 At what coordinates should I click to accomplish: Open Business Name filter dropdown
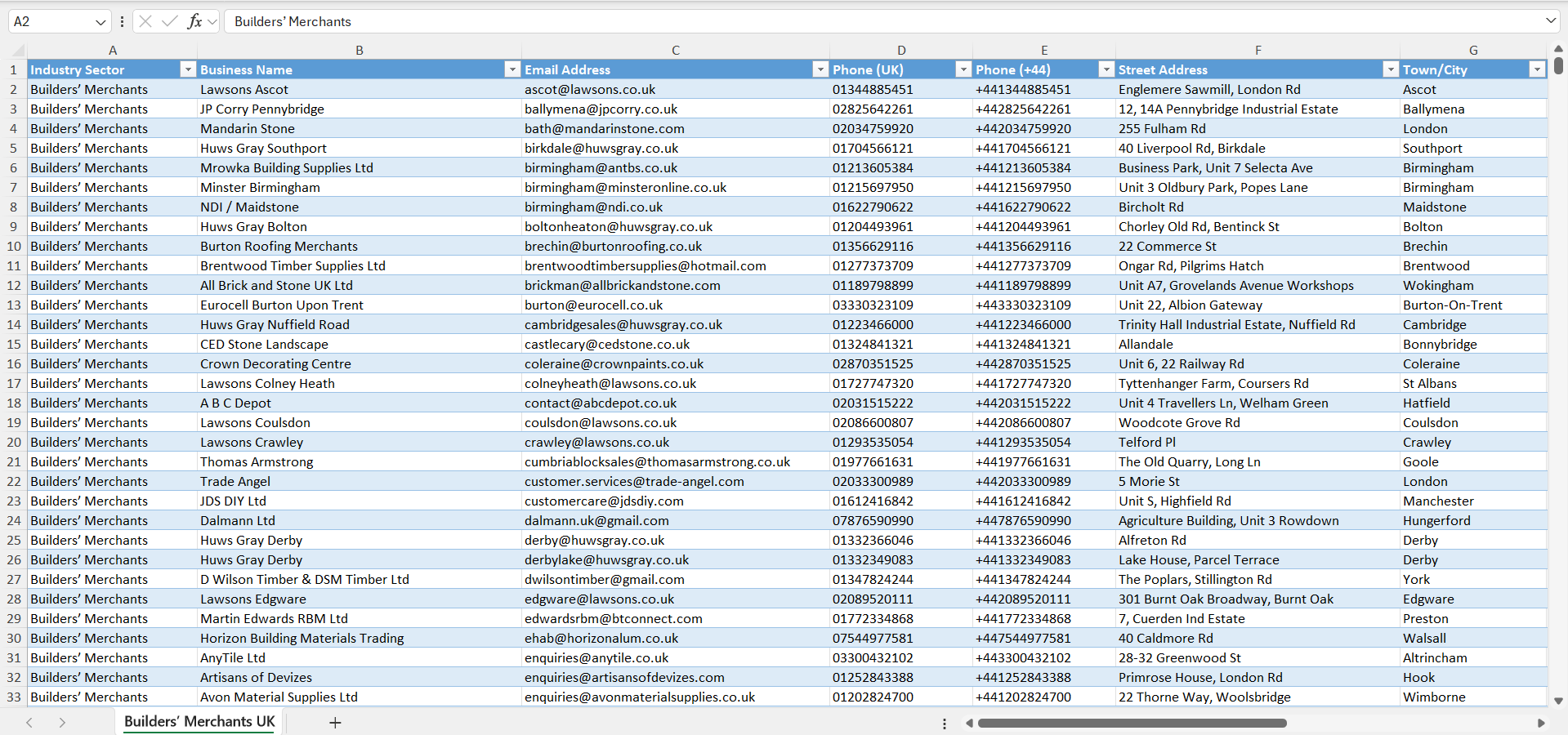click(512, 69)
